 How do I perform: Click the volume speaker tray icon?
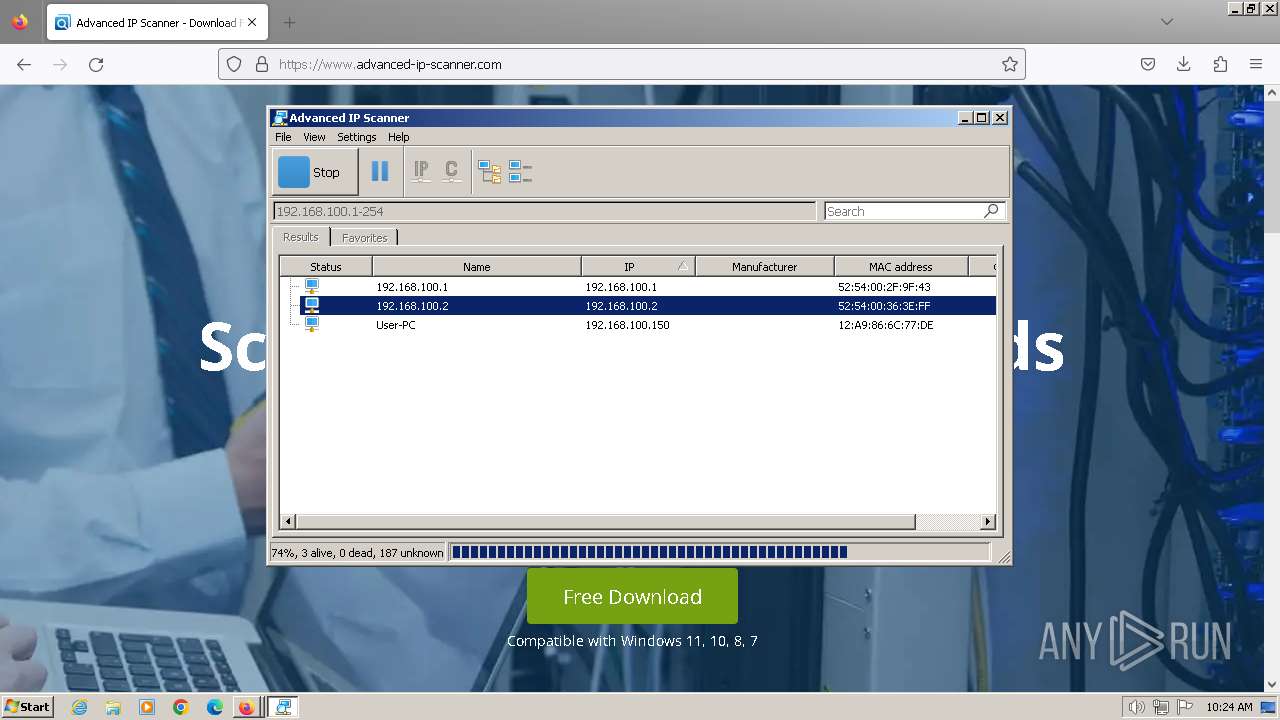pos(1137,707)
